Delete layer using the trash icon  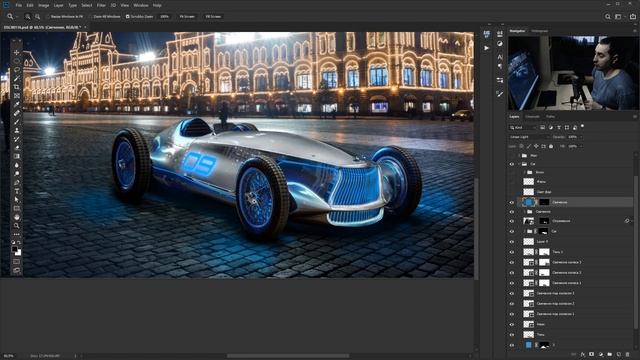628,355
